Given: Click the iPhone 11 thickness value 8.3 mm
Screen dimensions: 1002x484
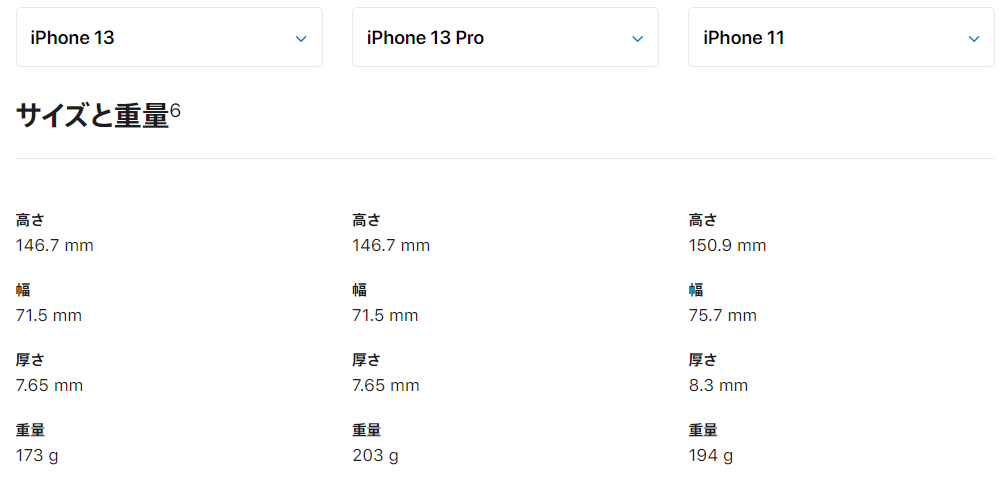Looking at the screenshot, I should [718, 386].
